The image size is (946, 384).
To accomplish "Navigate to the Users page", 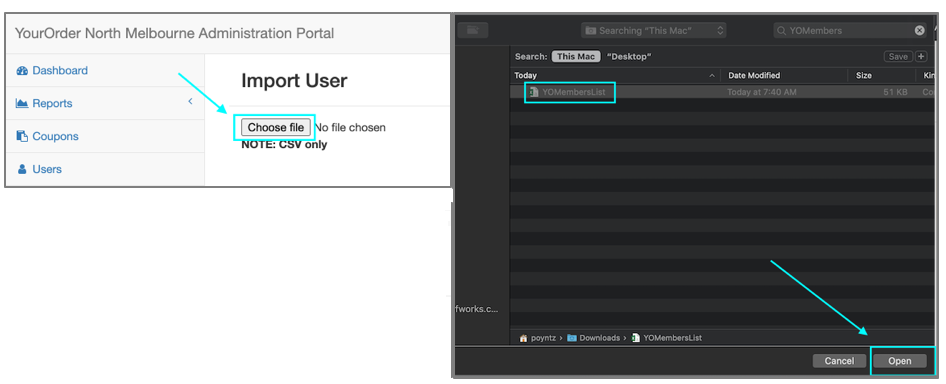I will click(x=47, y=169).
